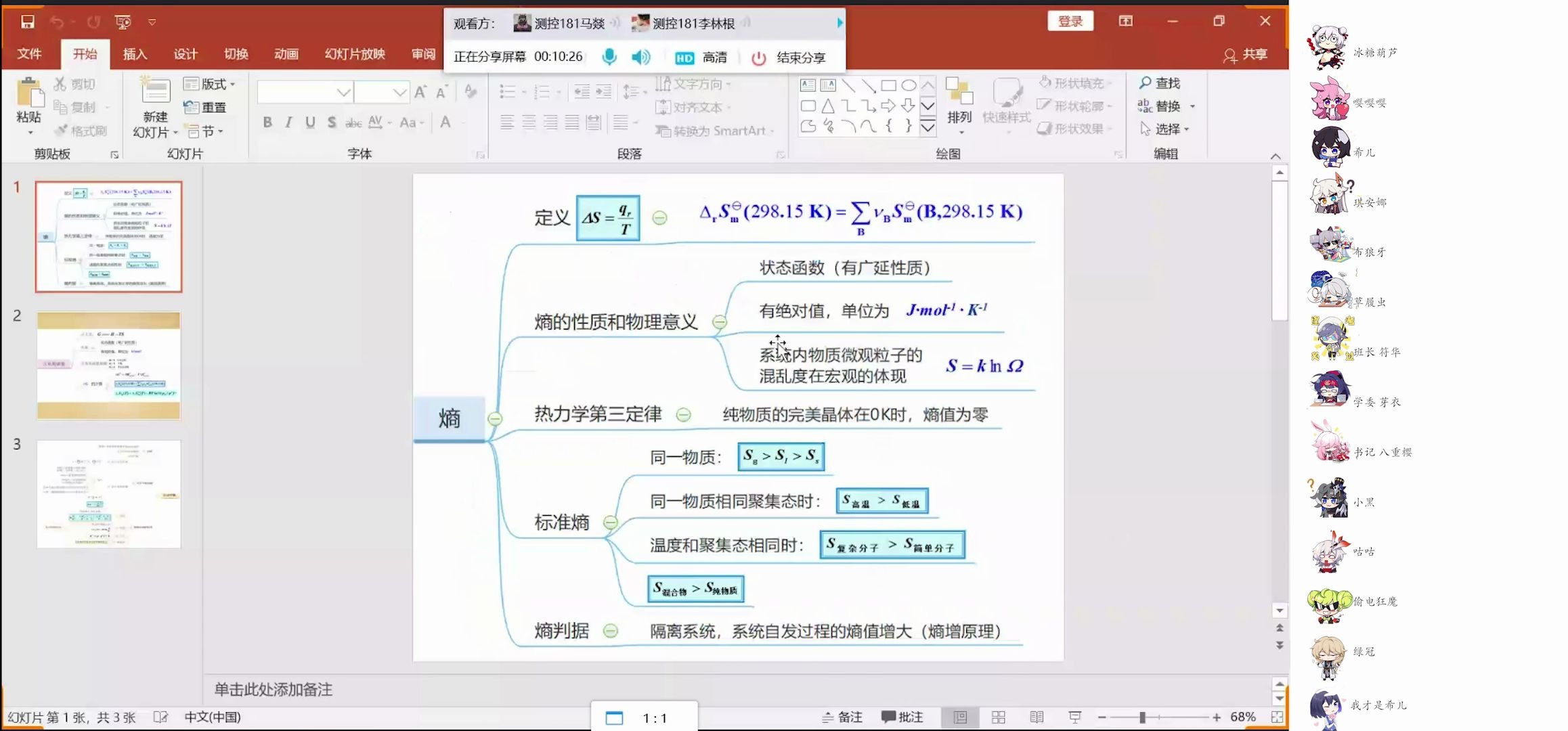
Task: Open the 文件 menu
Action: click(x=29, y=53)
